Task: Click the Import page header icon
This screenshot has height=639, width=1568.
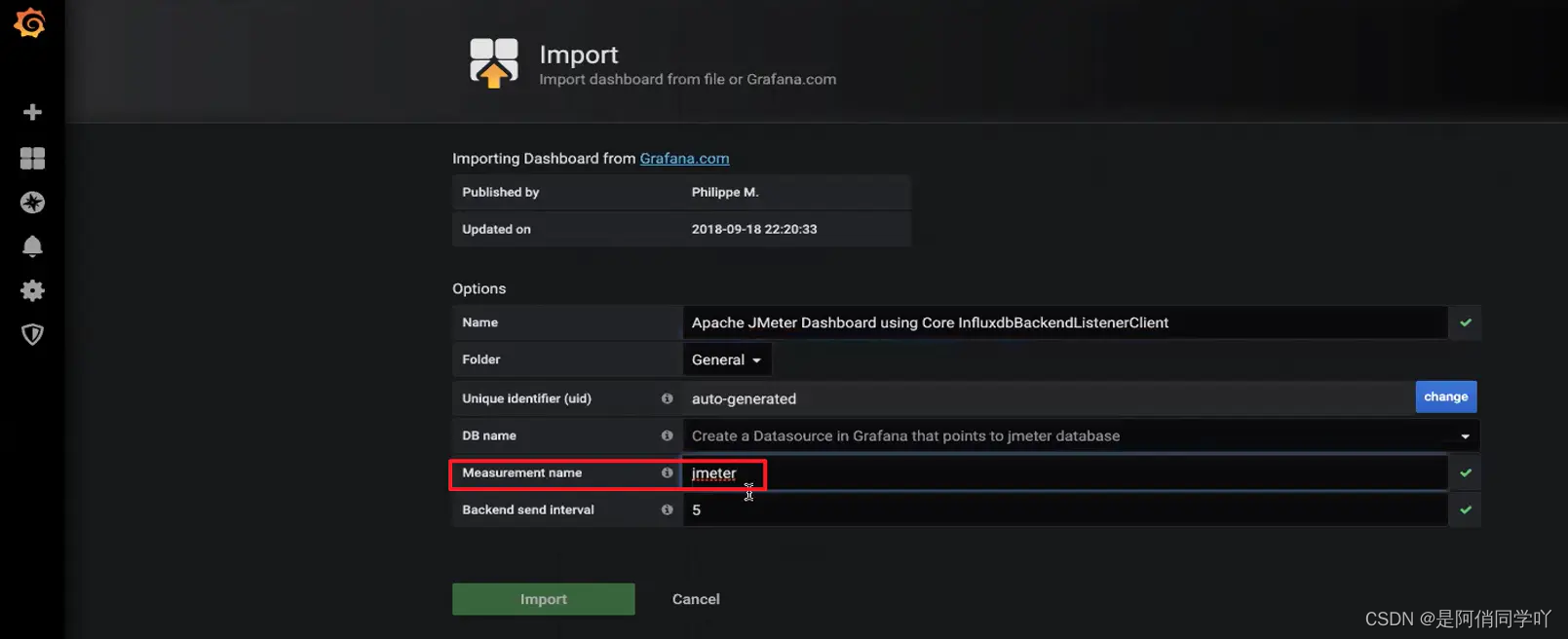Action: tap(494, 63)
